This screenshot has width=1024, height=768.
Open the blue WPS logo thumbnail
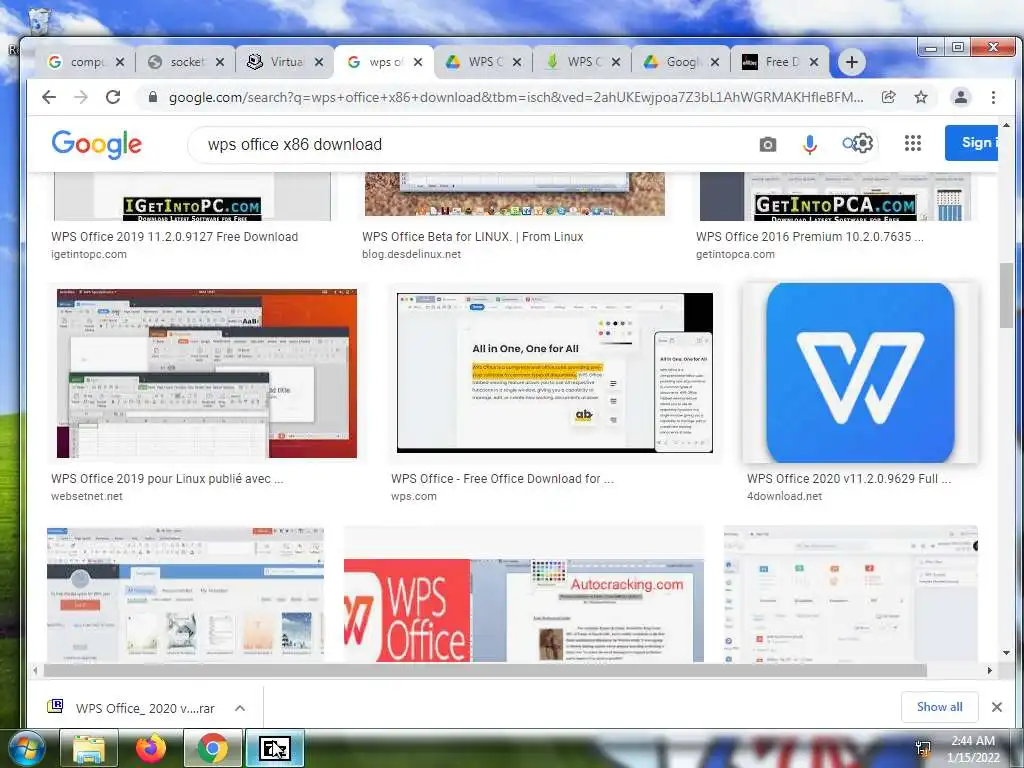click(859, 372)
